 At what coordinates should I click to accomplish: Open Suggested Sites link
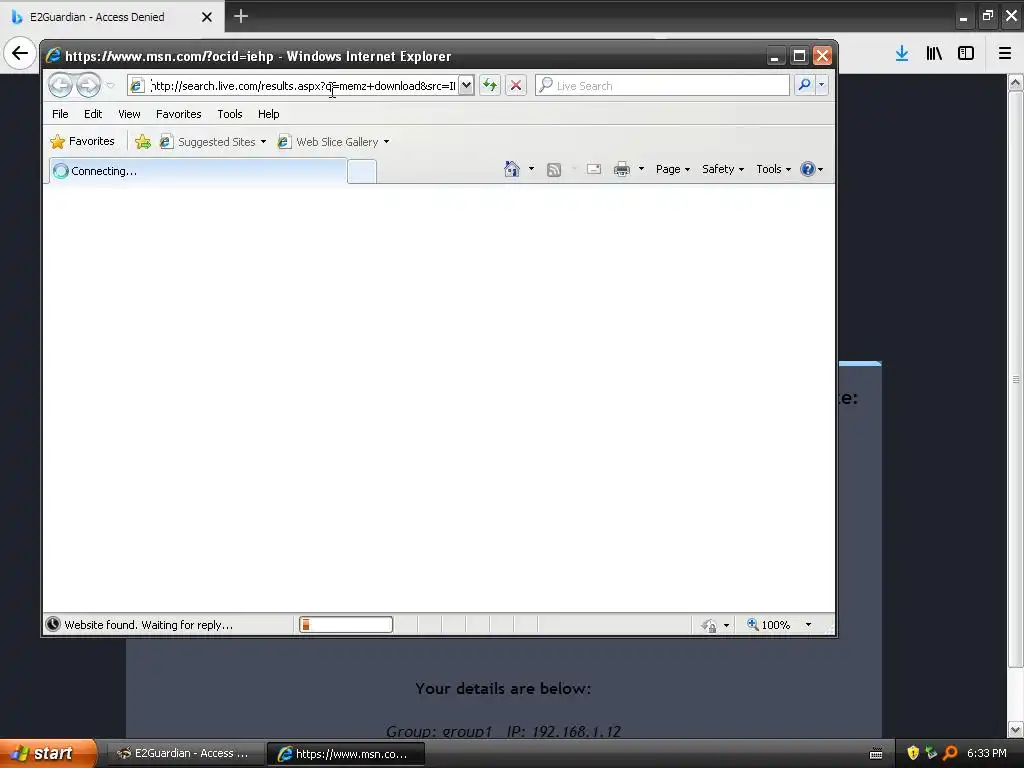point(213,142)
